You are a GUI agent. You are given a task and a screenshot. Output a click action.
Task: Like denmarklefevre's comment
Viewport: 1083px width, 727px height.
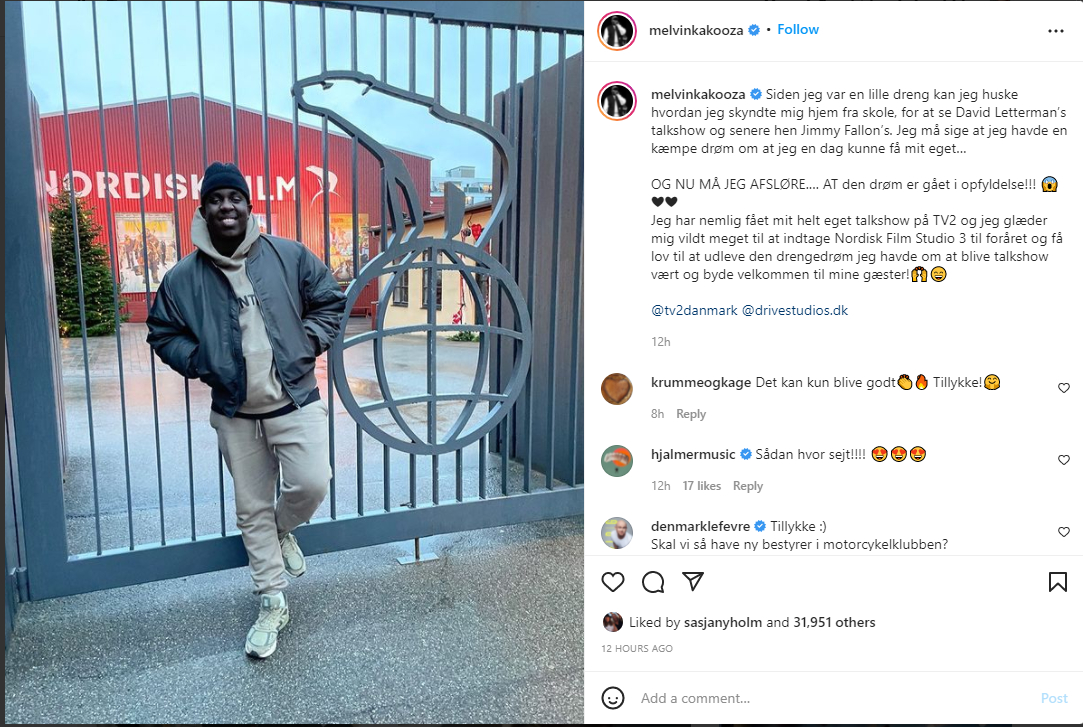pos(1064,532)
